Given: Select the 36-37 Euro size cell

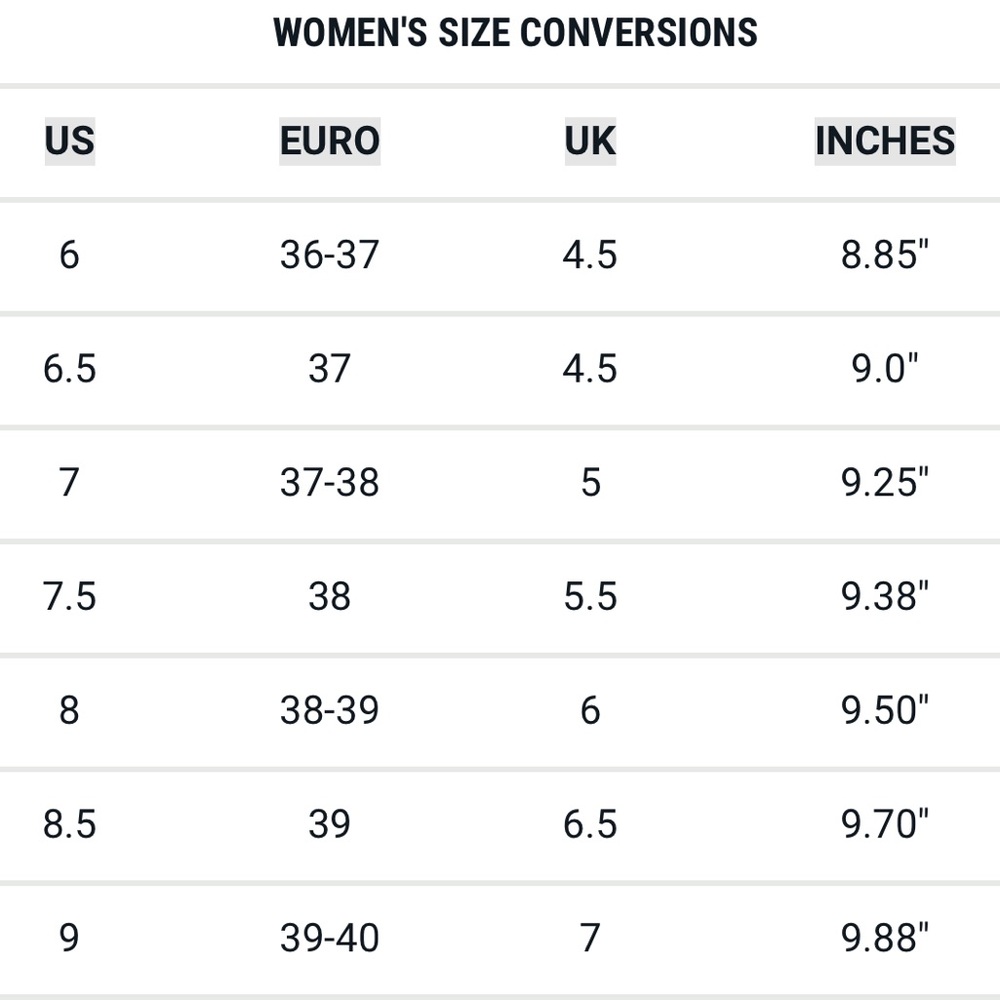Looking at the screenshot, I should [x=330, y=255].
